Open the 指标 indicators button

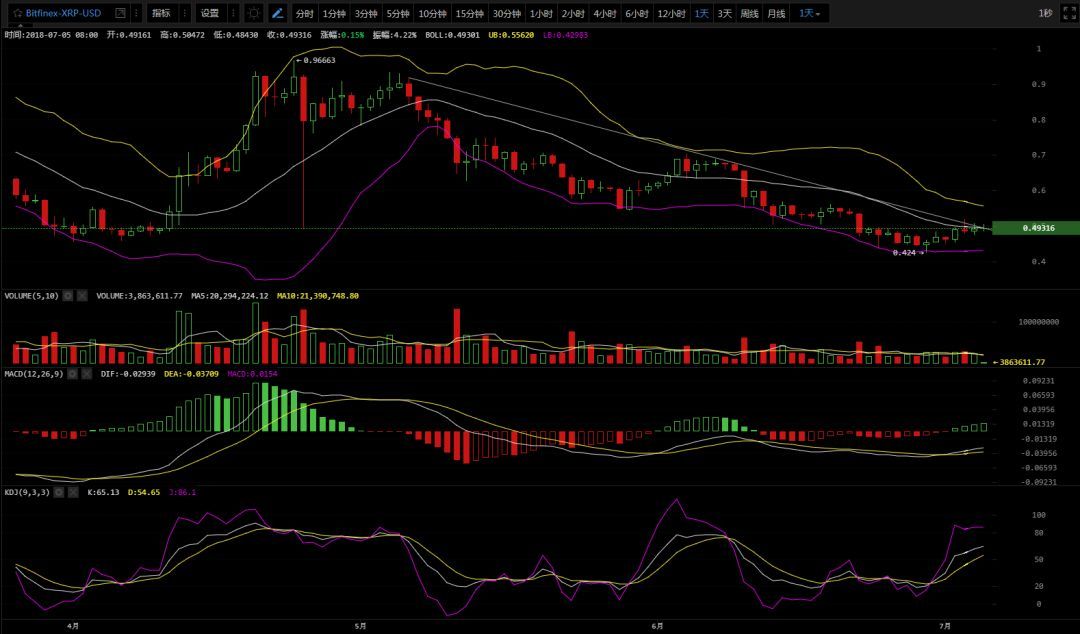coord(161,13)
